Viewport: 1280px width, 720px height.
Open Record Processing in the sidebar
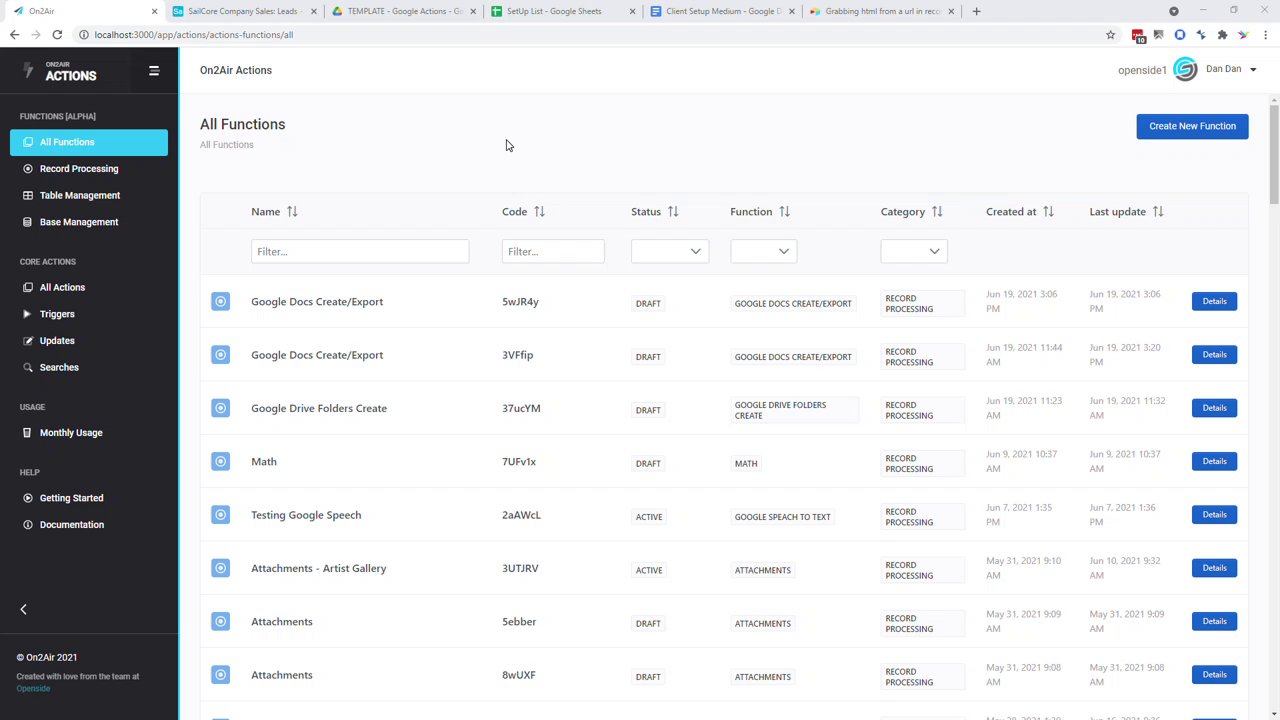(79, 169)
